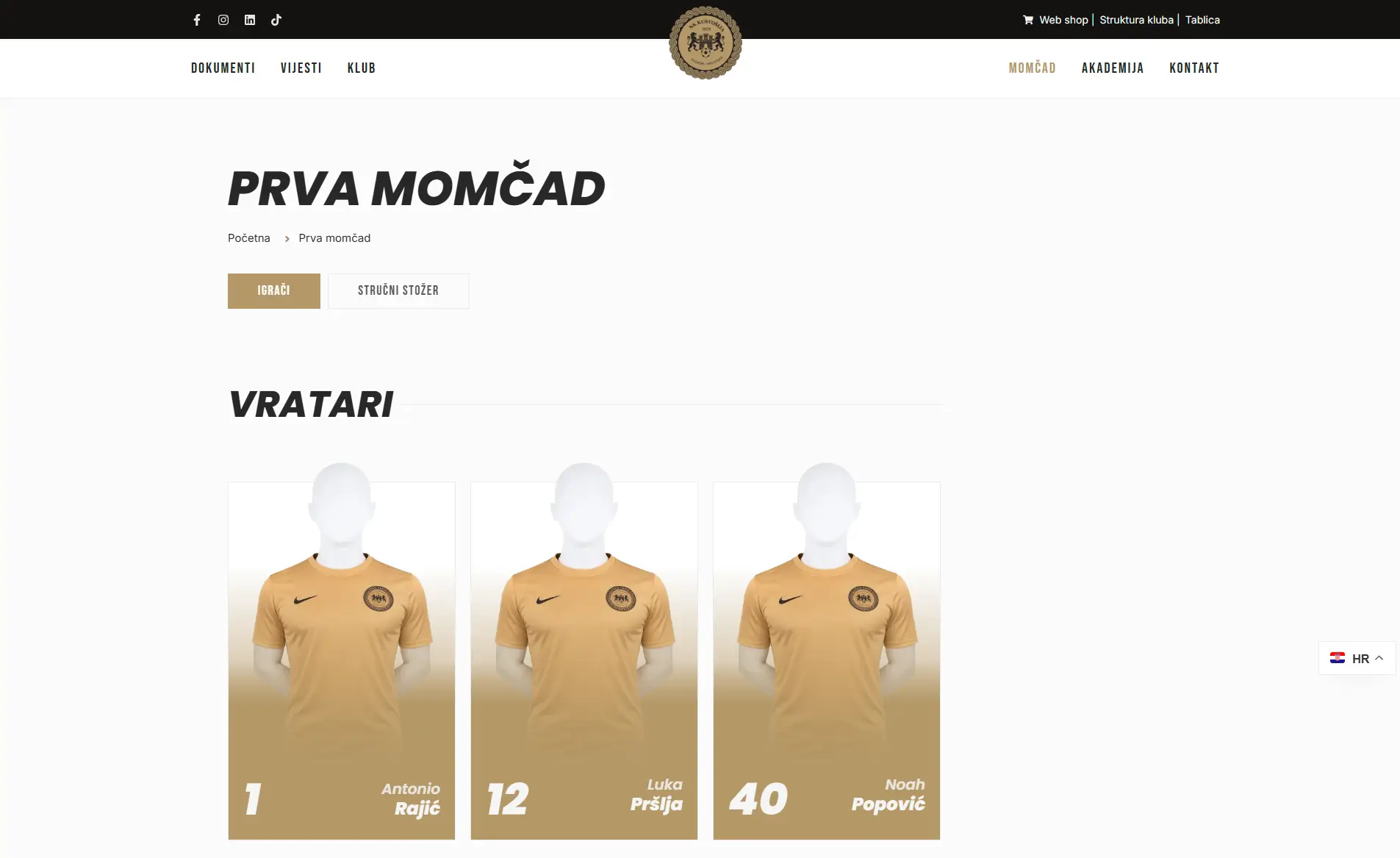Open the TikTok icon in header
This screenshot has width=1400, height=858.
[x=276, y=20]
